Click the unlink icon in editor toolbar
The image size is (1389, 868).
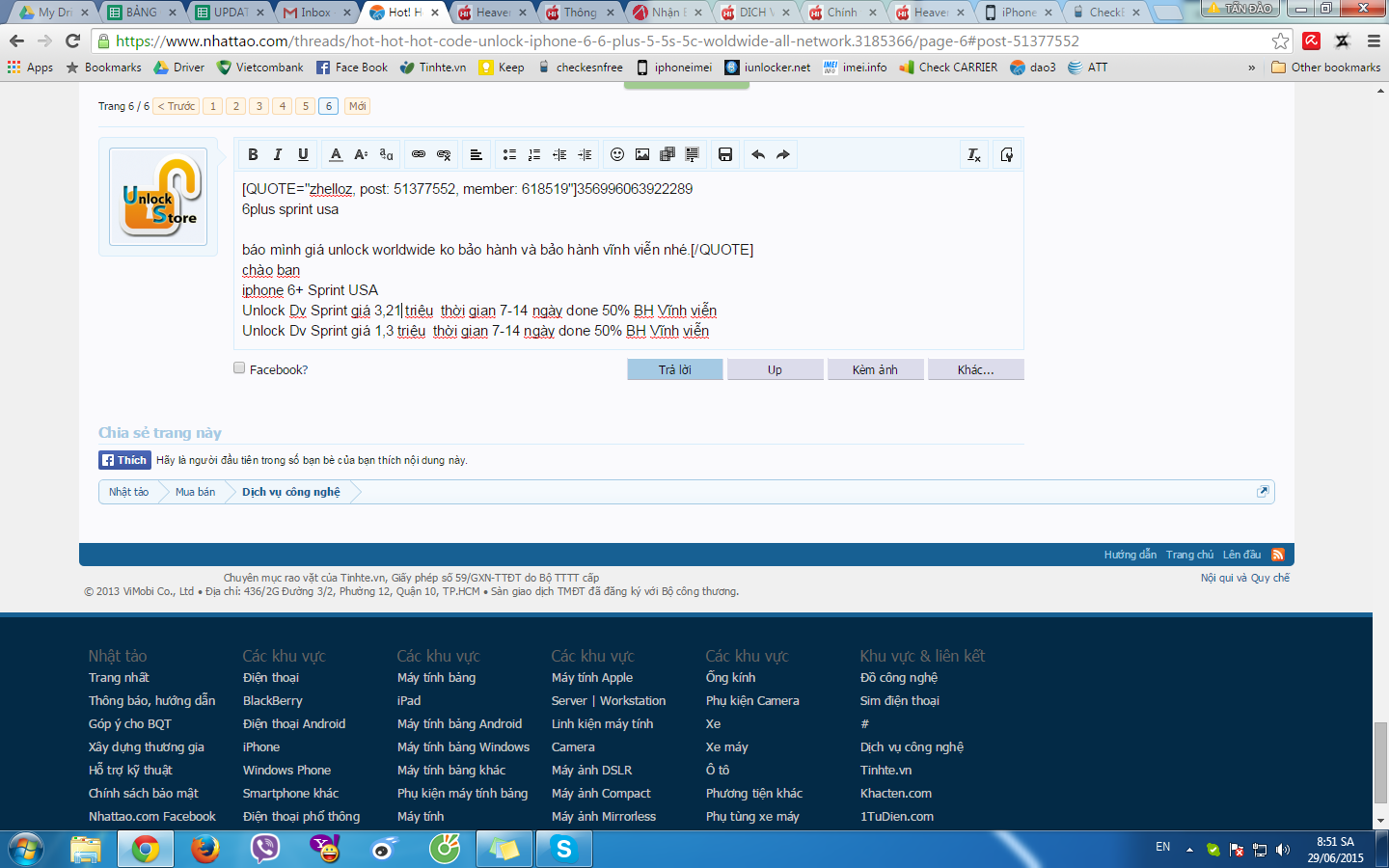click(444, 154)
